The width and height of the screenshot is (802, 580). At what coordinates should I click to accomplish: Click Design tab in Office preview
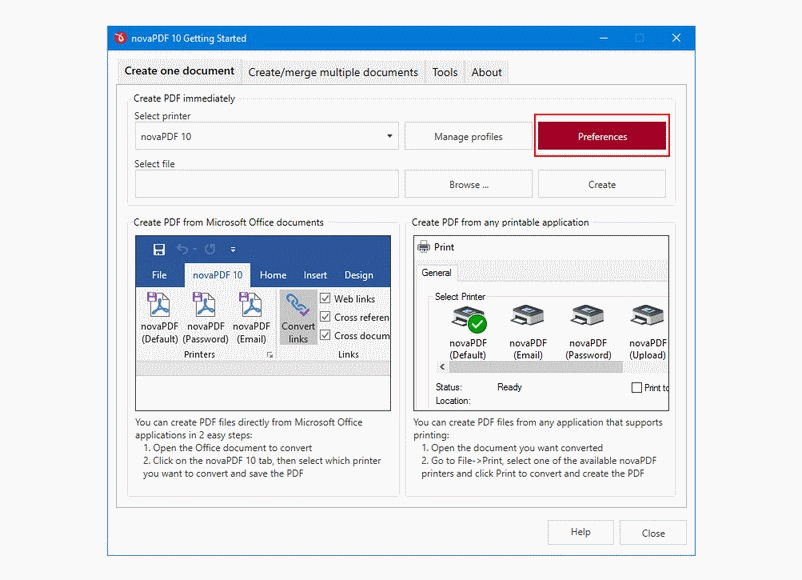pos(359,275)
